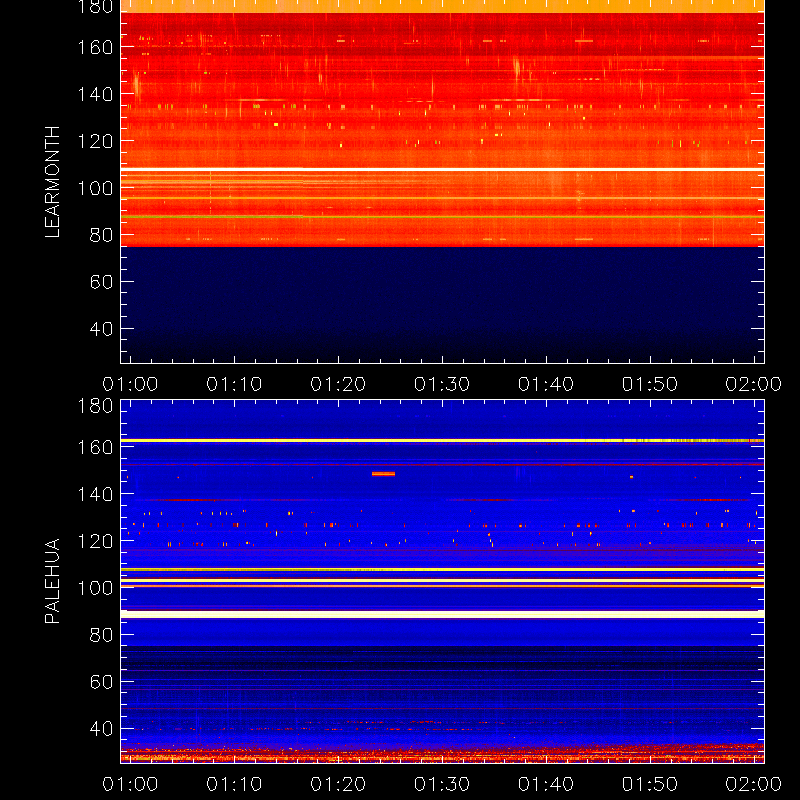Click the 01:50 time label below the Palehua plot
Screen dimensions: 800x800
(x=650, y=784)
